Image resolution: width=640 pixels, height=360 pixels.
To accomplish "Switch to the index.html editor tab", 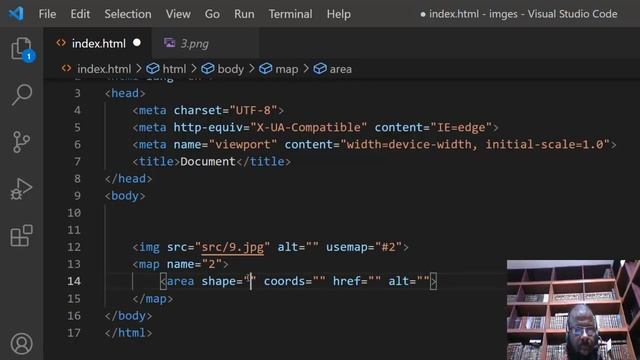I will coord(98,43).
